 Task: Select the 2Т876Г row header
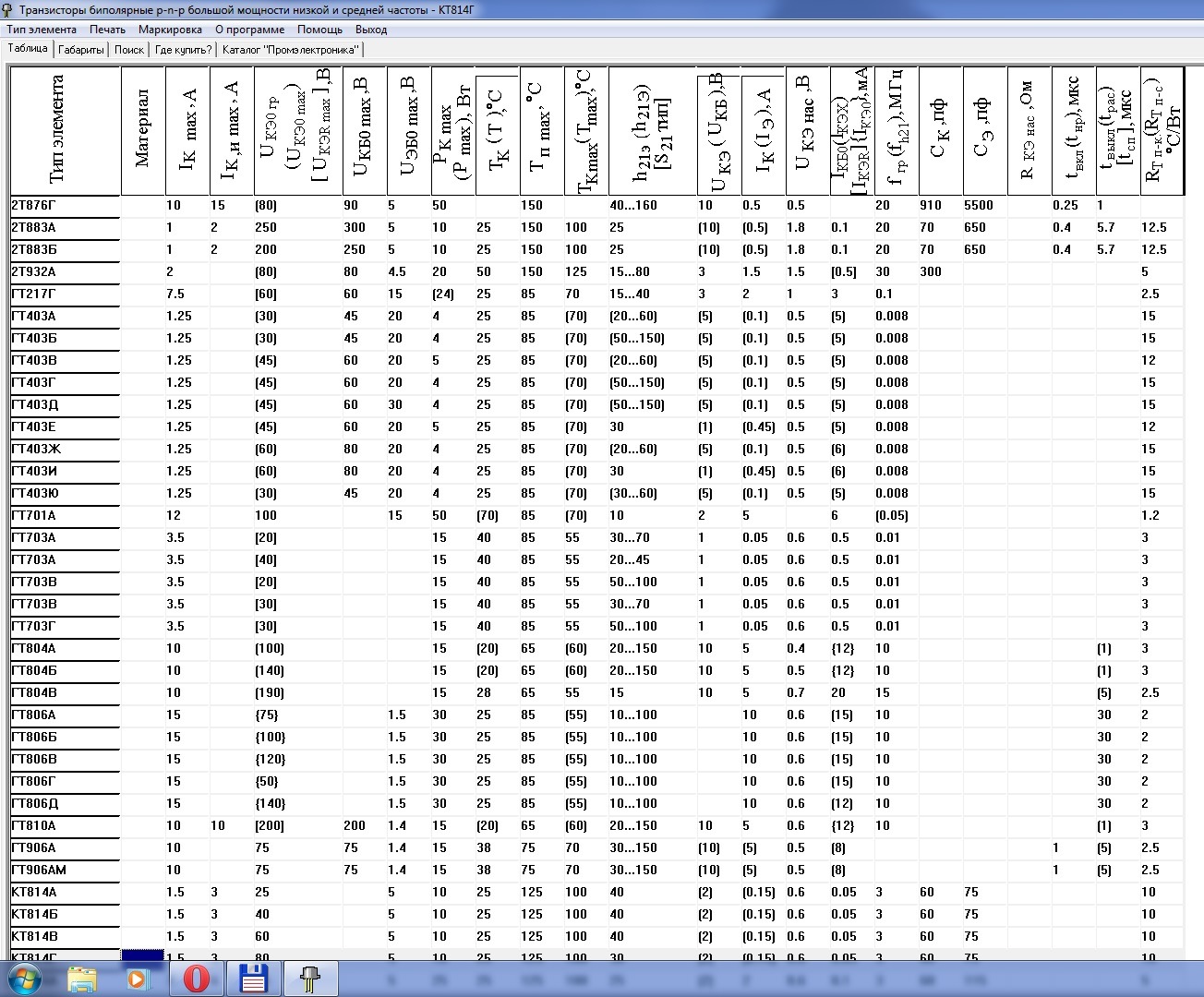(x=66, y=206)
